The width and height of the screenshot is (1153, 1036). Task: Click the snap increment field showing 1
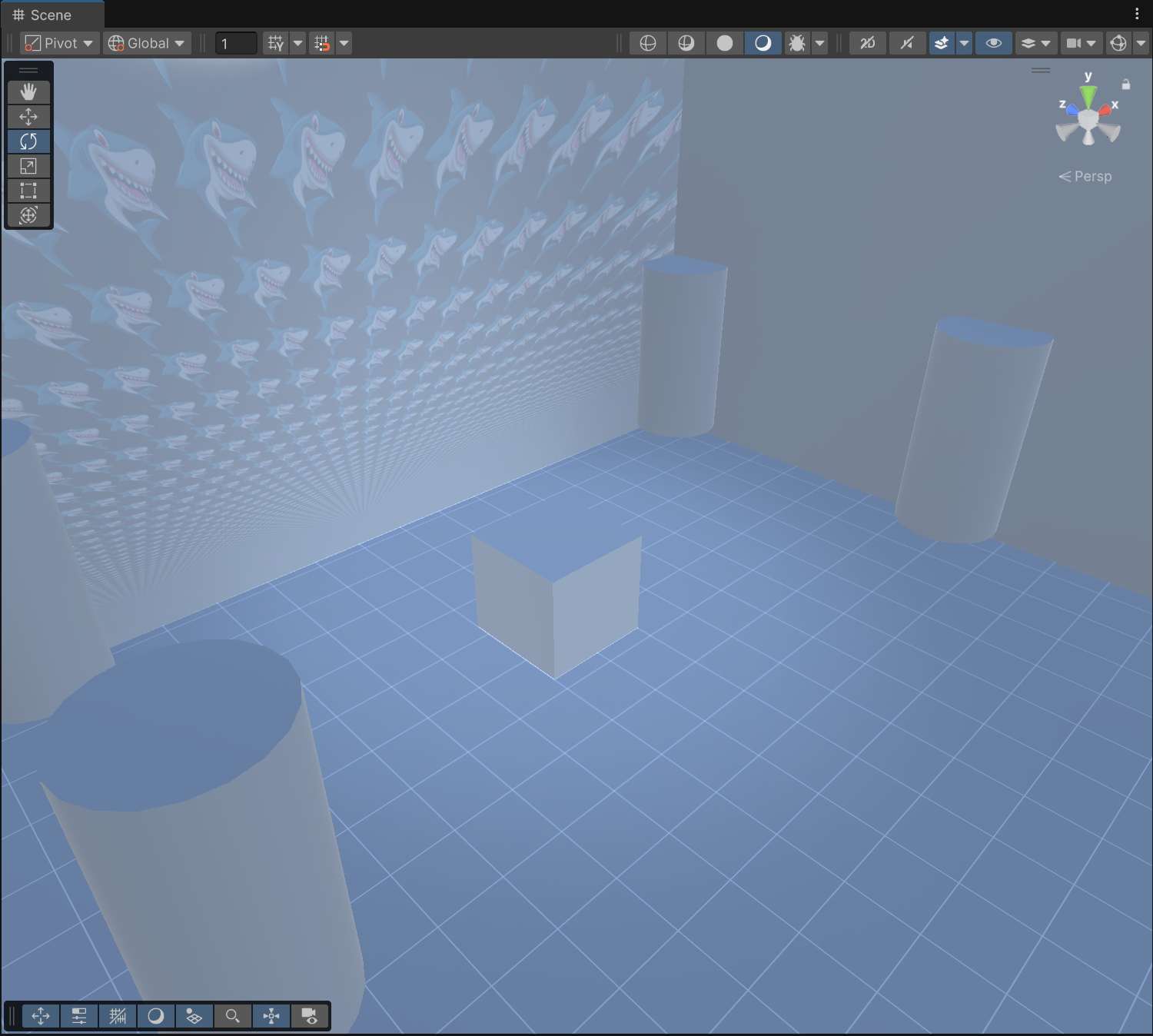pos(236,44)
